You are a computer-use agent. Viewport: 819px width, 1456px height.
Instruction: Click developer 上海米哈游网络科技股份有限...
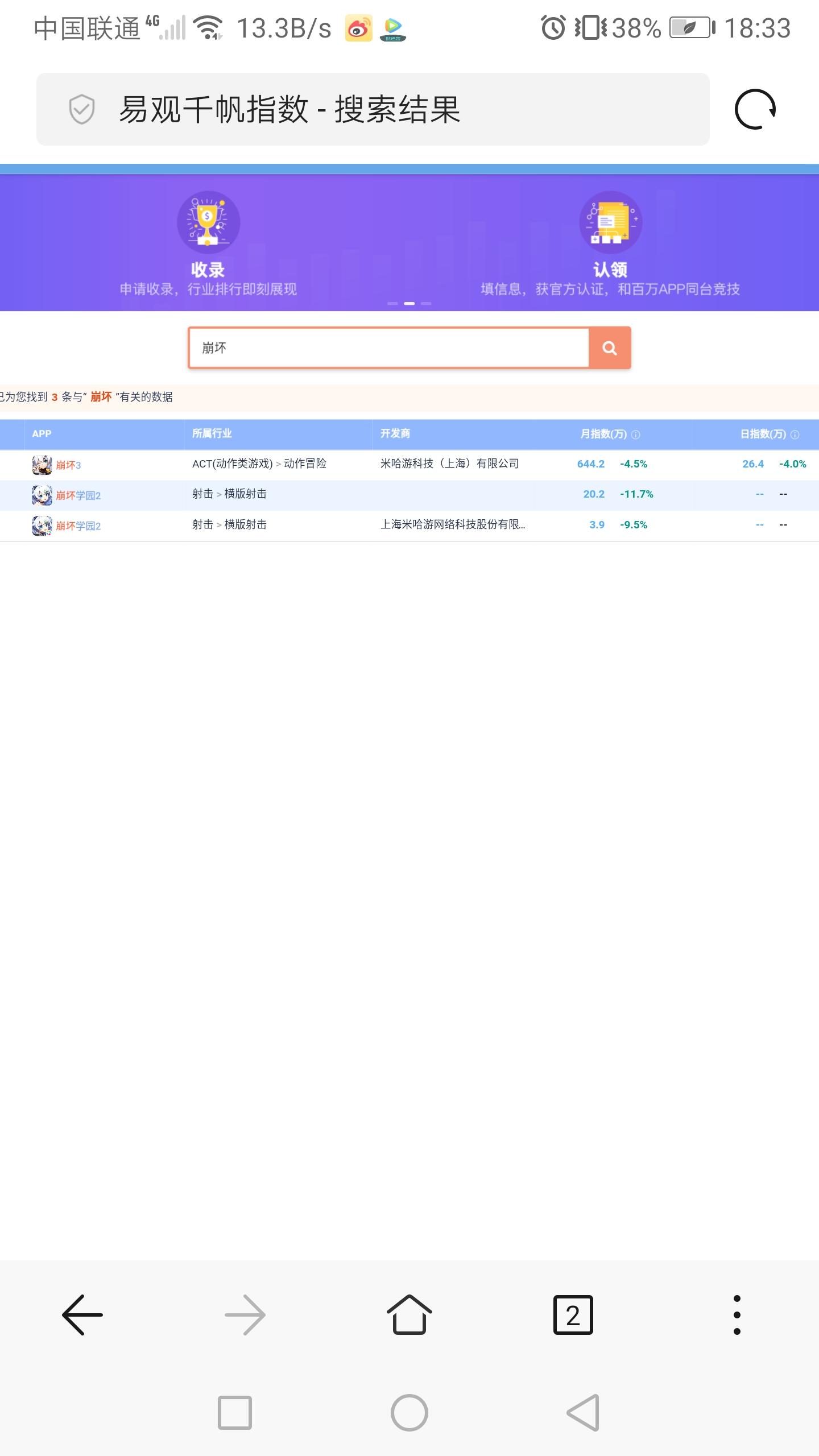coord(453,525)
